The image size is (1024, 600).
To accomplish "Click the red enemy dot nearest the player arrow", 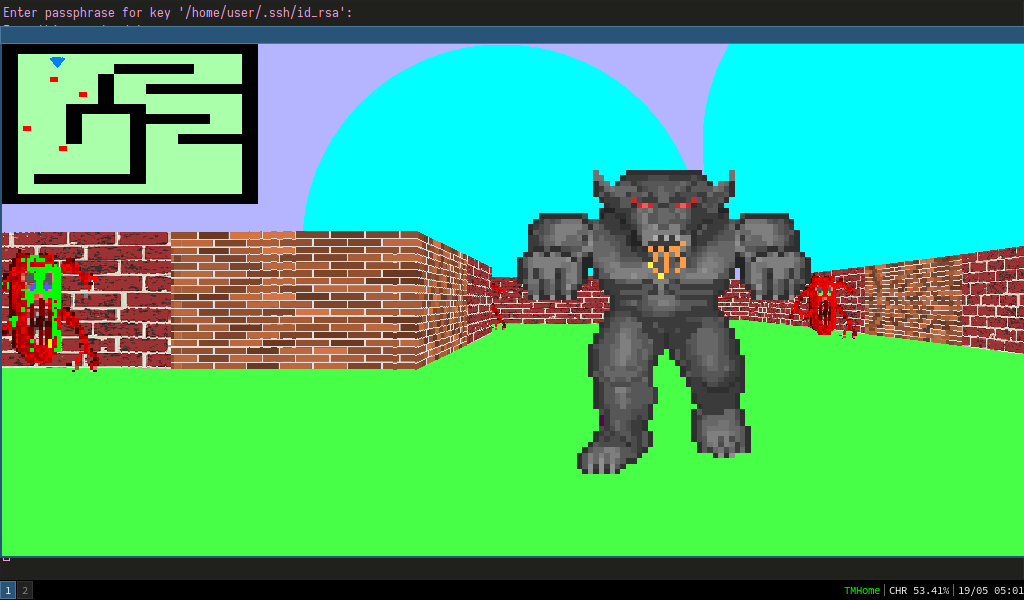I will 54,80.
